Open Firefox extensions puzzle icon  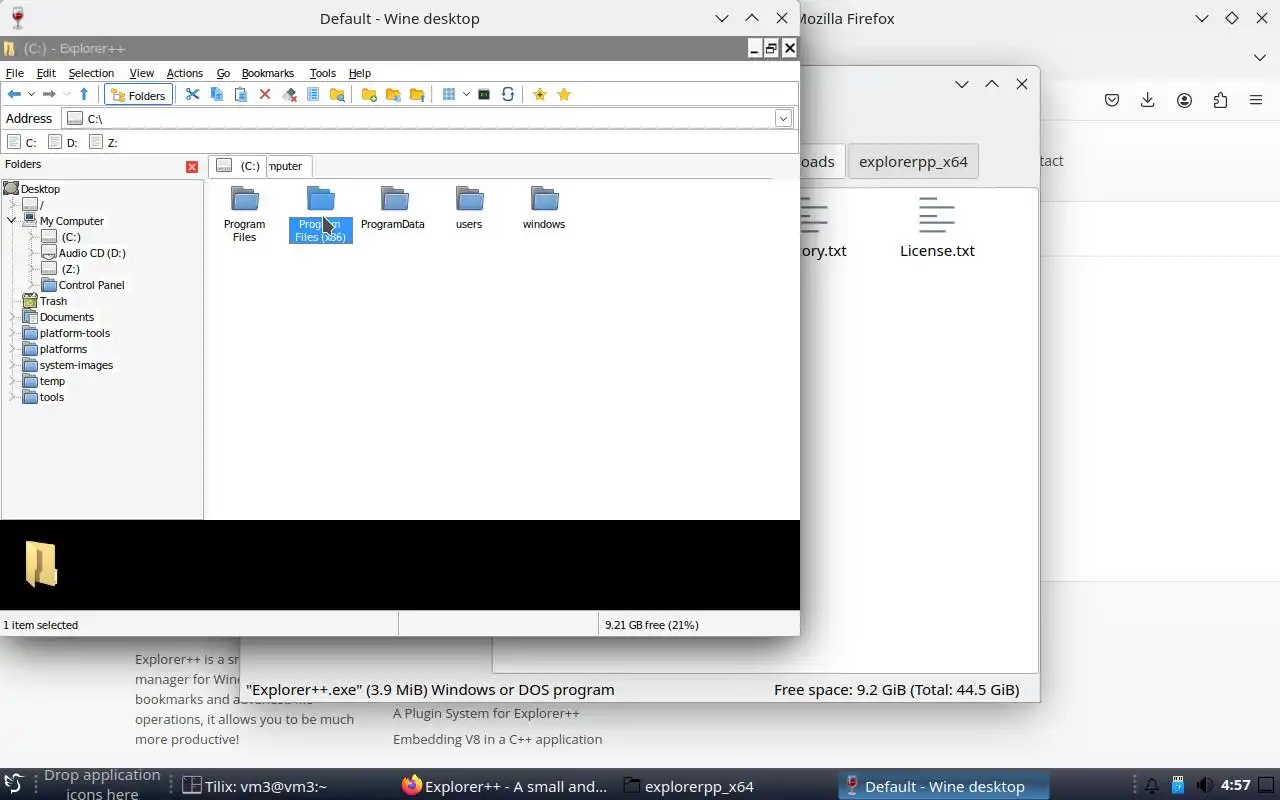pos(1220,100)
